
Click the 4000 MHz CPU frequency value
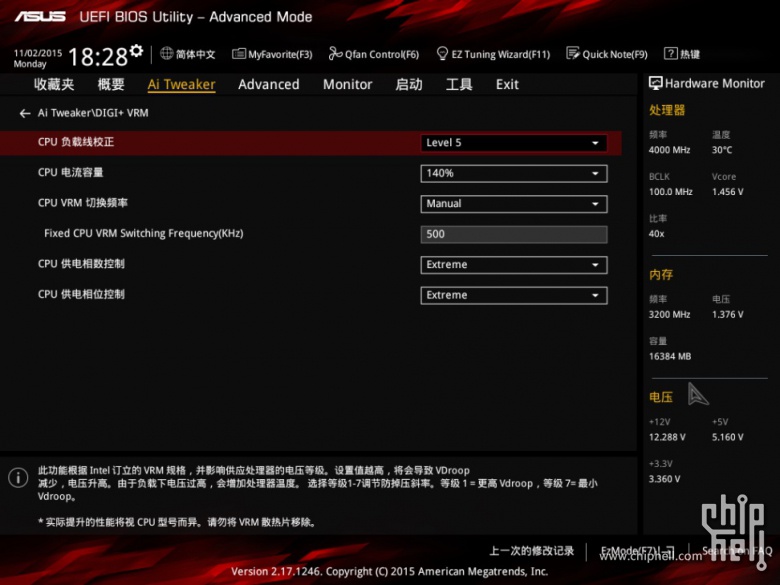[x=670, y=150]
